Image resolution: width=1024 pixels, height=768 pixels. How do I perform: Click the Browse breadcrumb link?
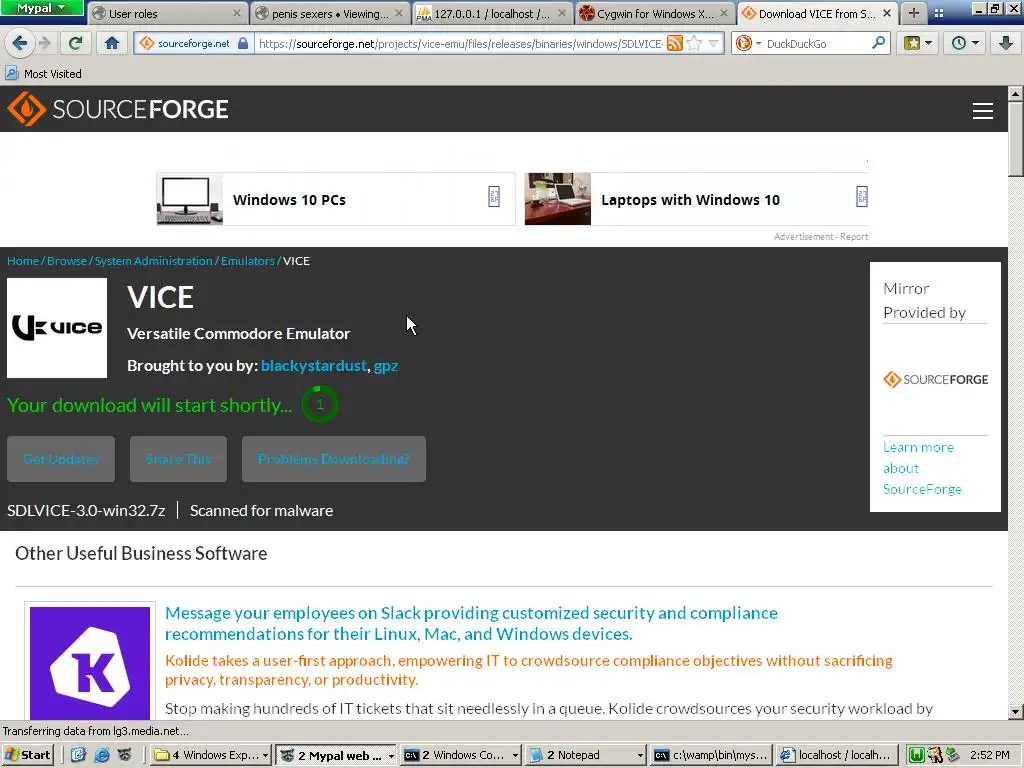[67, 261]
